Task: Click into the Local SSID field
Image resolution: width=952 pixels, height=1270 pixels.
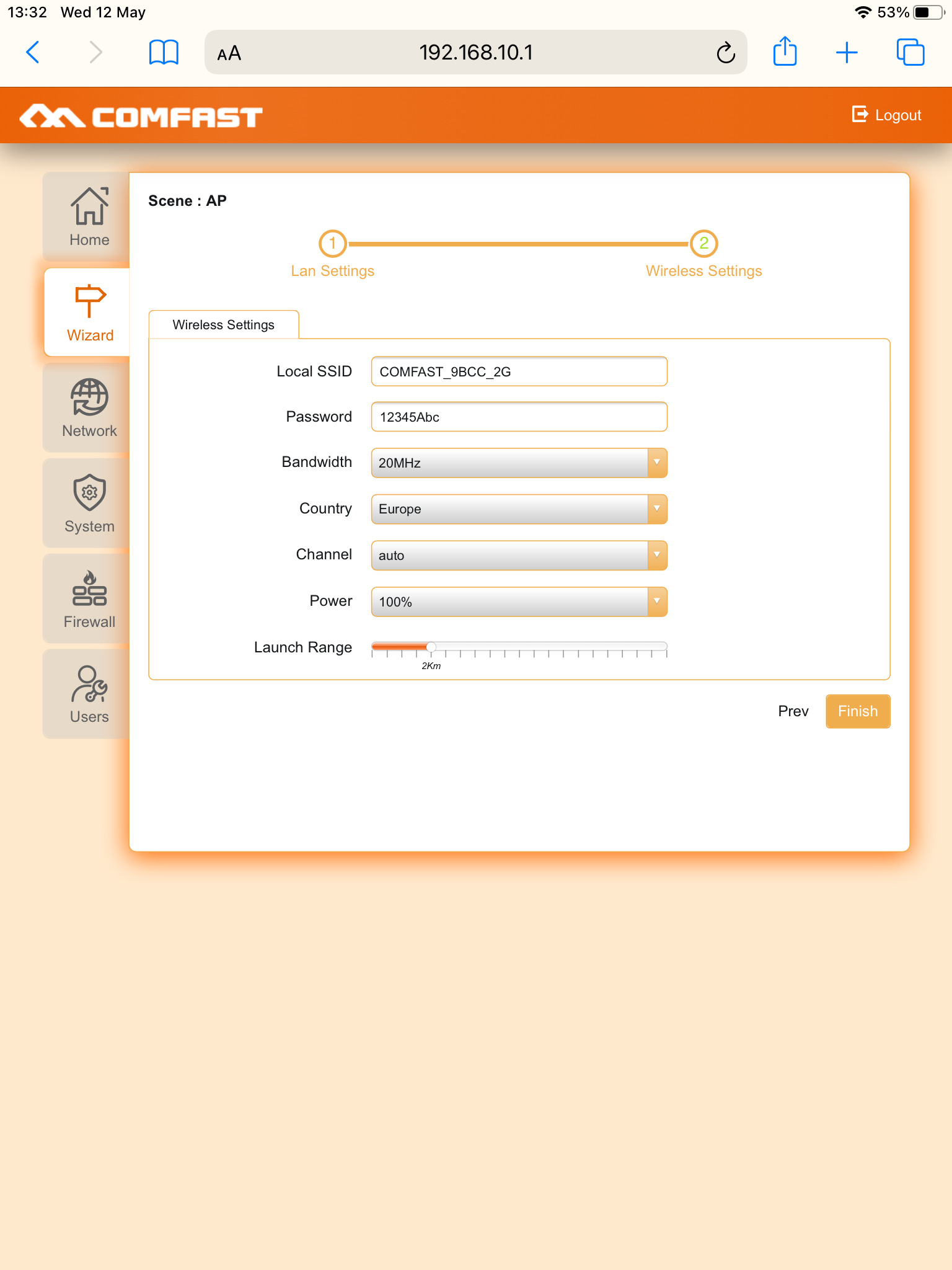Action: click(519, 372)
